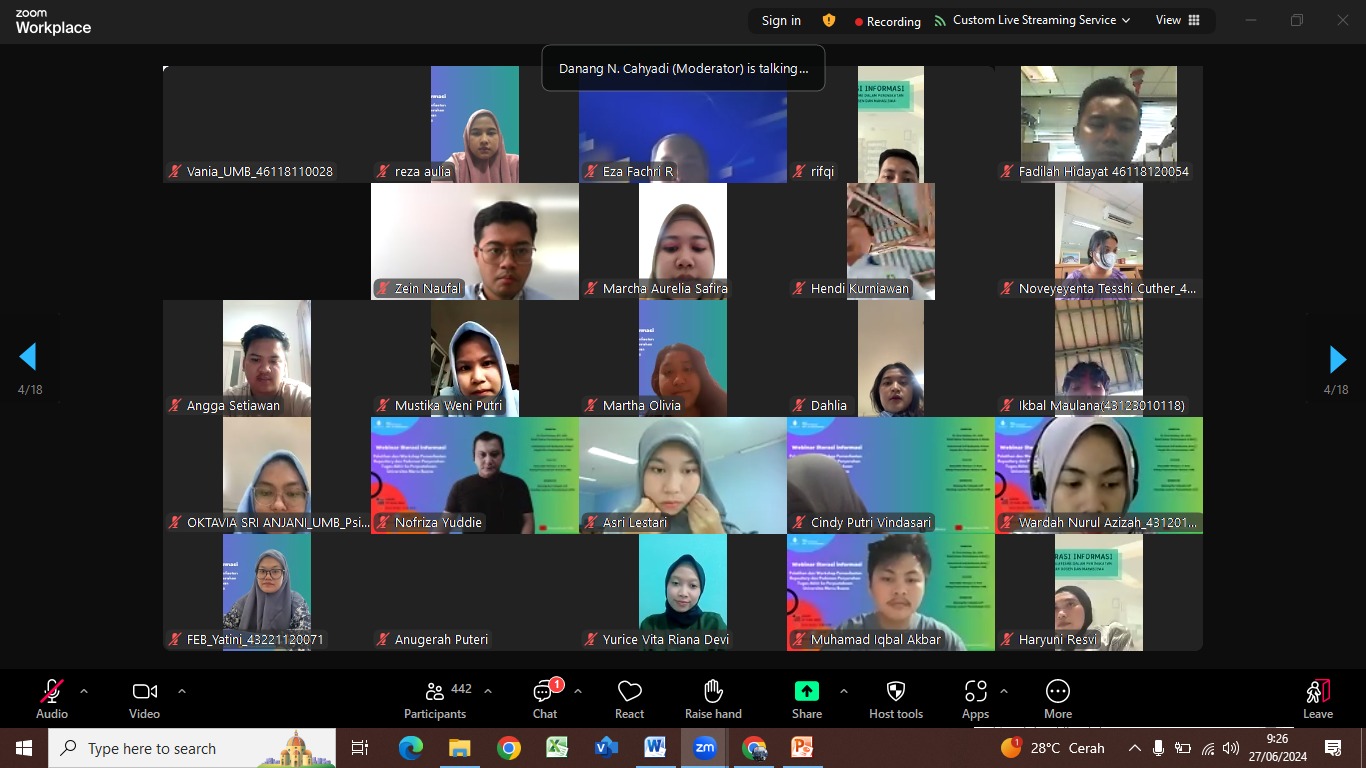Start screen sharing with Share
The height and width of the screenshot is (768, 1366).
pos(806,692)
